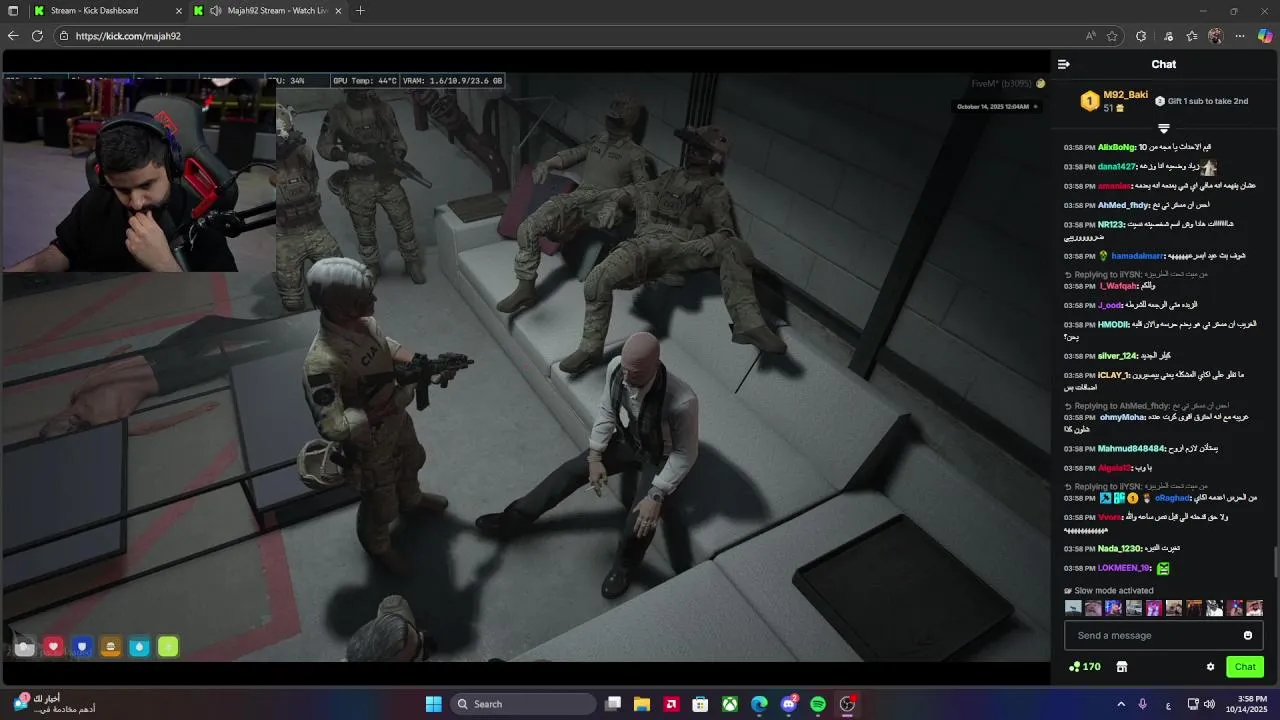This screenshot has height=720, width=1280.
Task: Click the camera icon in stream overlay
Action: click(x=25, y=647)
